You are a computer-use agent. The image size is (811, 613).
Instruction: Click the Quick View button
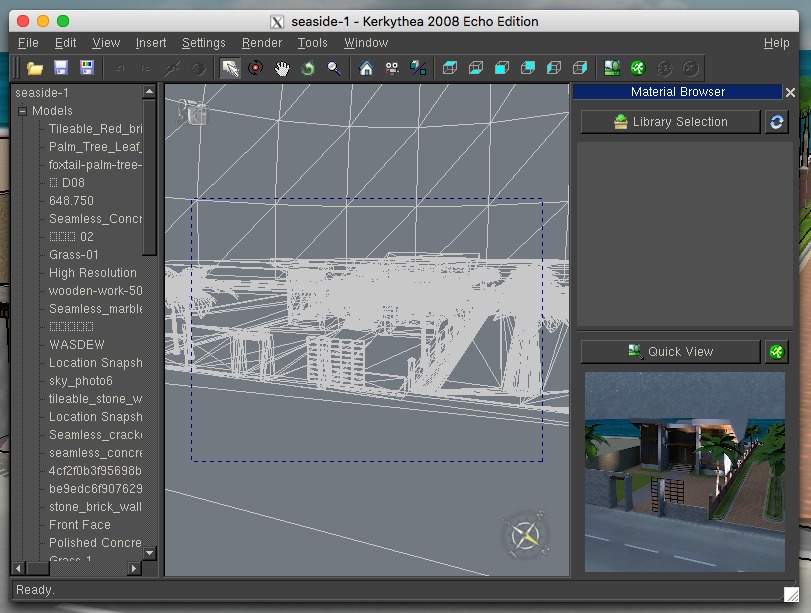[670, 352]
